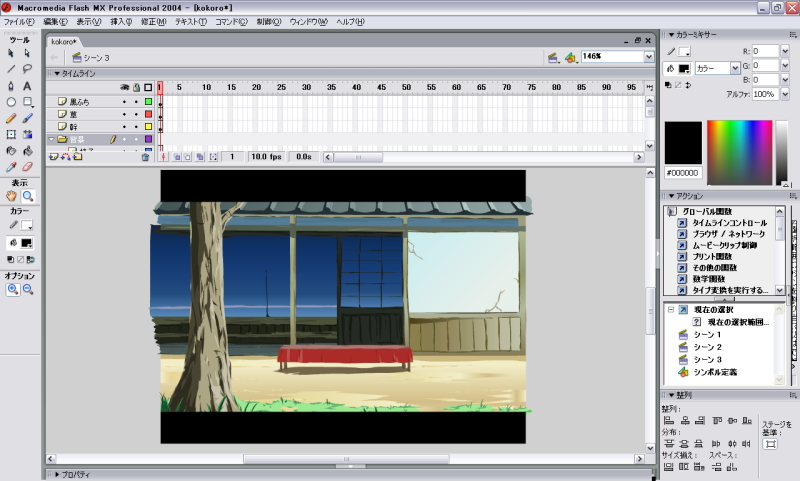This screenshot has width=800, height=481.
Task: Delete layer with trash icon
Action: (145, 157)
